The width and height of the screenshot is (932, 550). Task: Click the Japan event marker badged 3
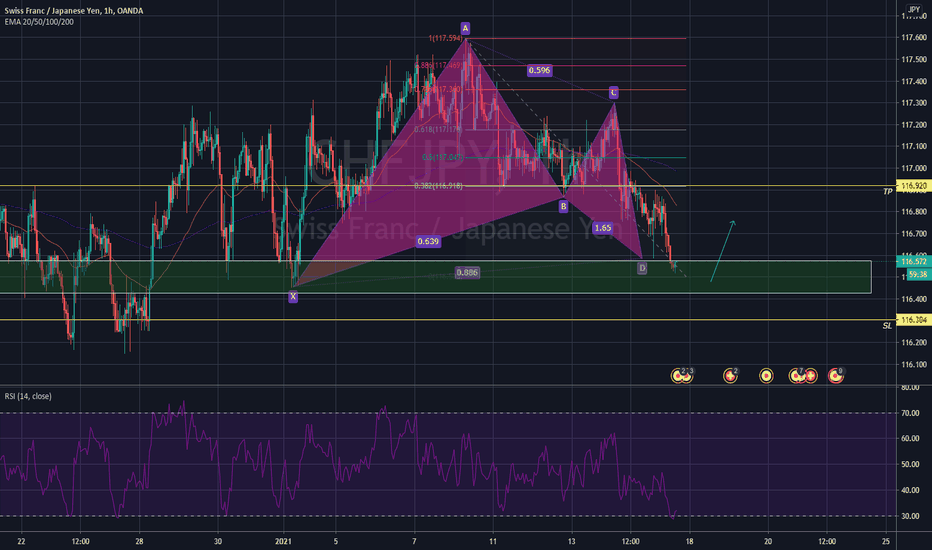tap(688, 376)
